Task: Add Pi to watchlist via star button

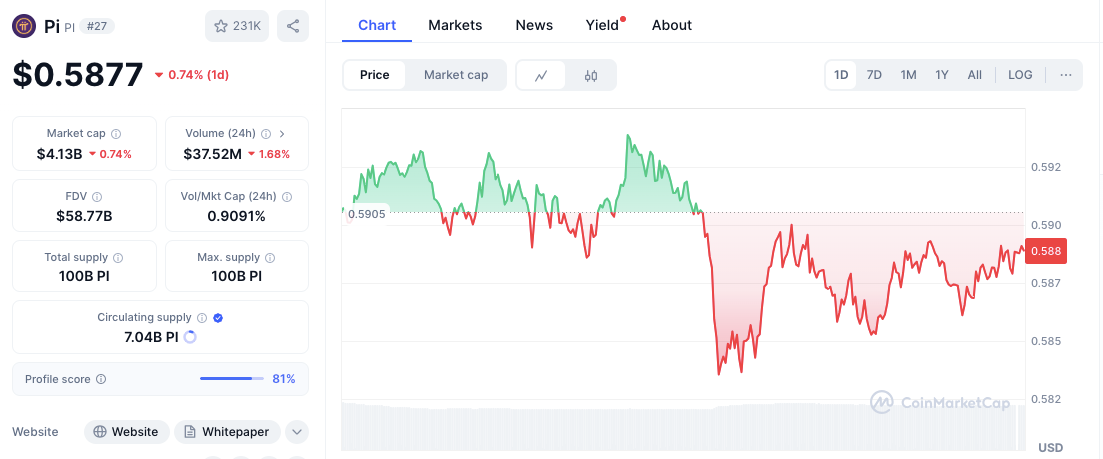Action: click(237, 26)
